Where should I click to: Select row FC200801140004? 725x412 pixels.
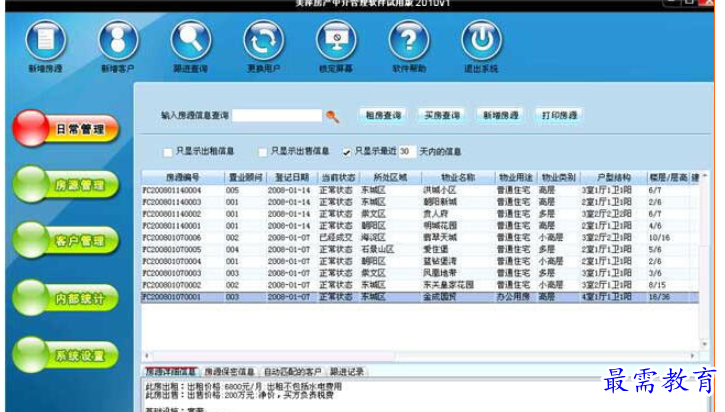(x=420, y=191)
